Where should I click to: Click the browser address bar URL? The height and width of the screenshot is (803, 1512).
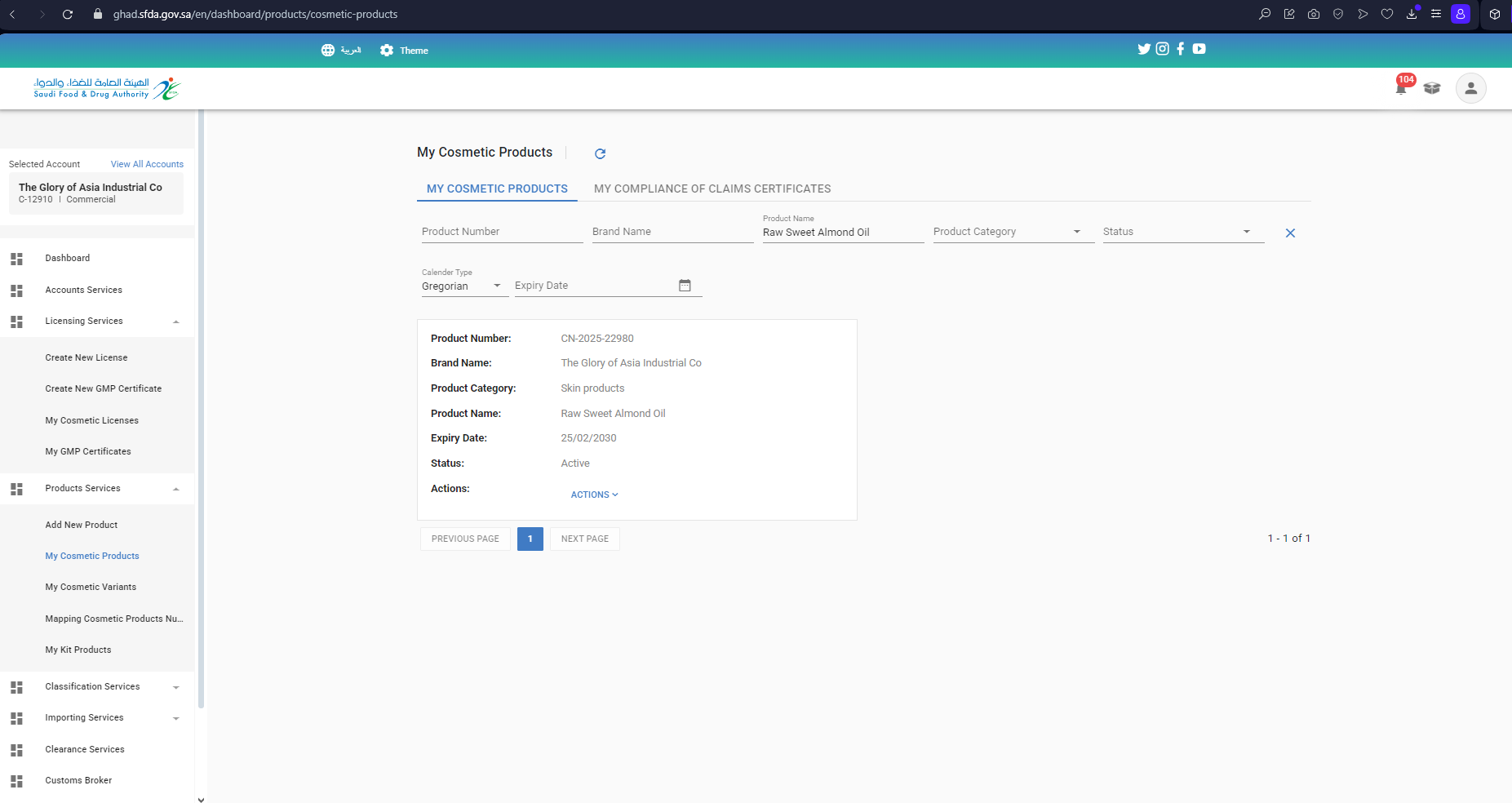255,14
